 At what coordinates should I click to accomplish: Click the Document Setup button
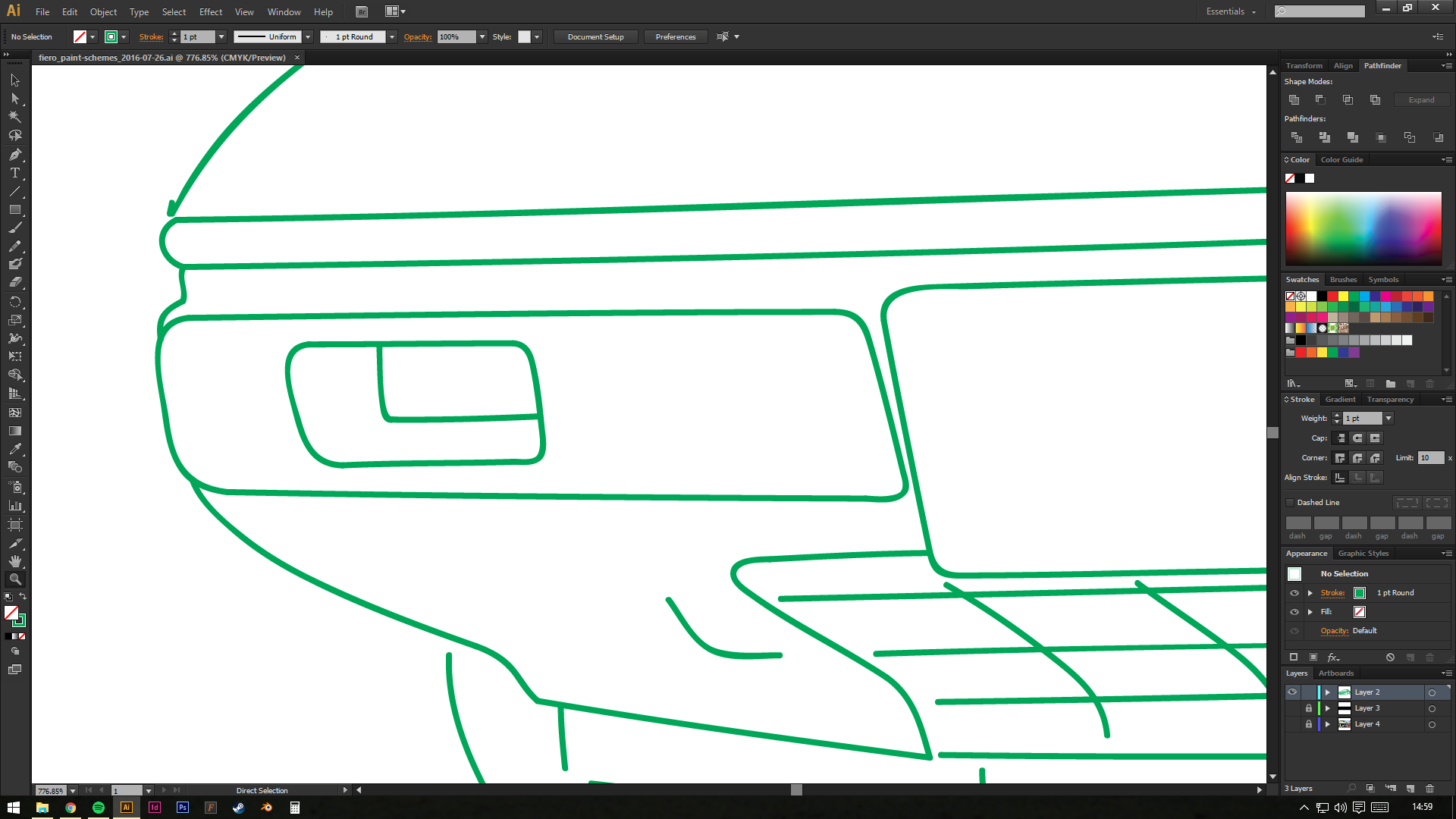(595, 36)
